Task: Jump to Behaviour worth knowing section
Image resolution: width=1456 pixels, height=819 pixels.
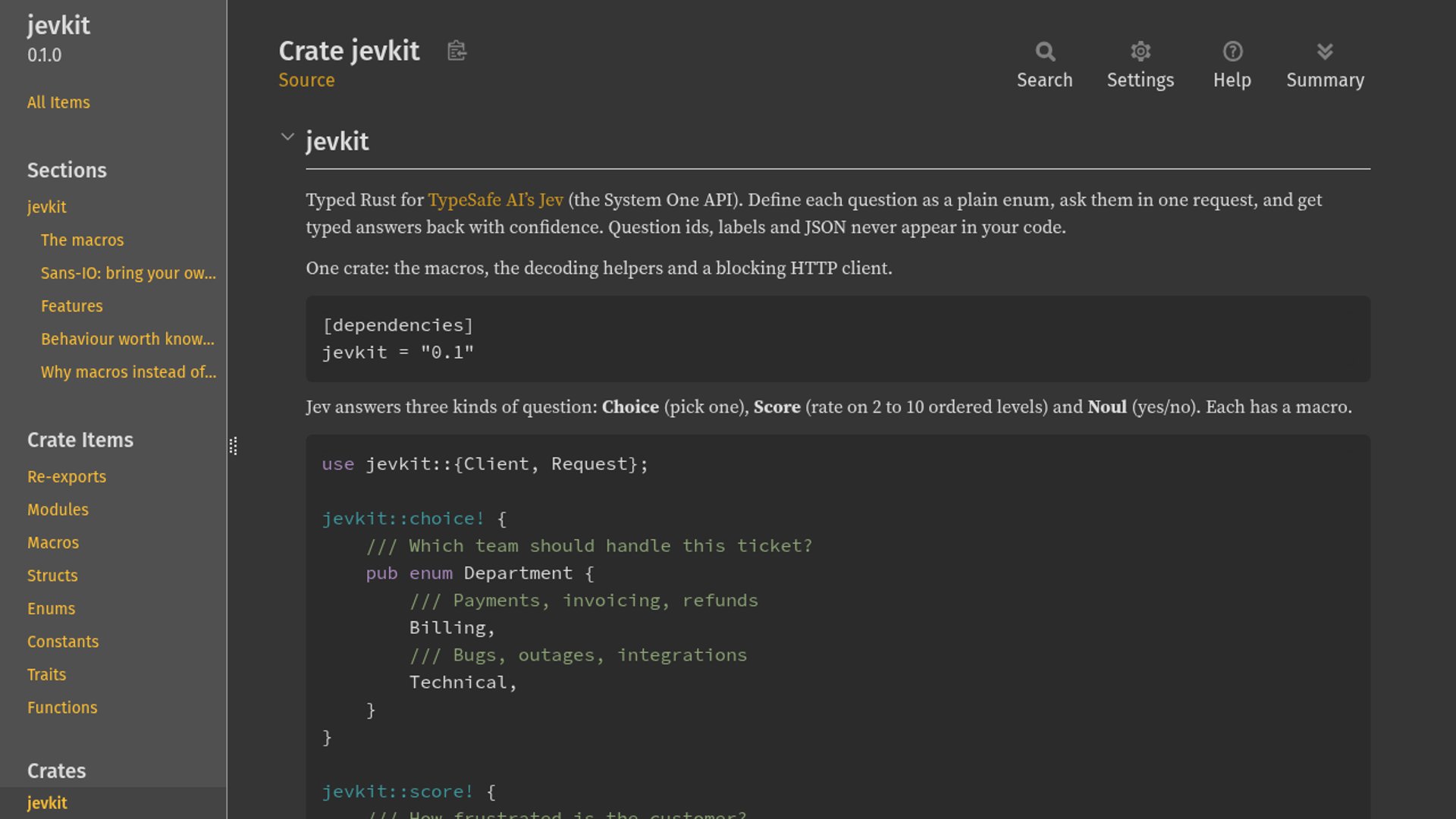Action: (127, 339)
